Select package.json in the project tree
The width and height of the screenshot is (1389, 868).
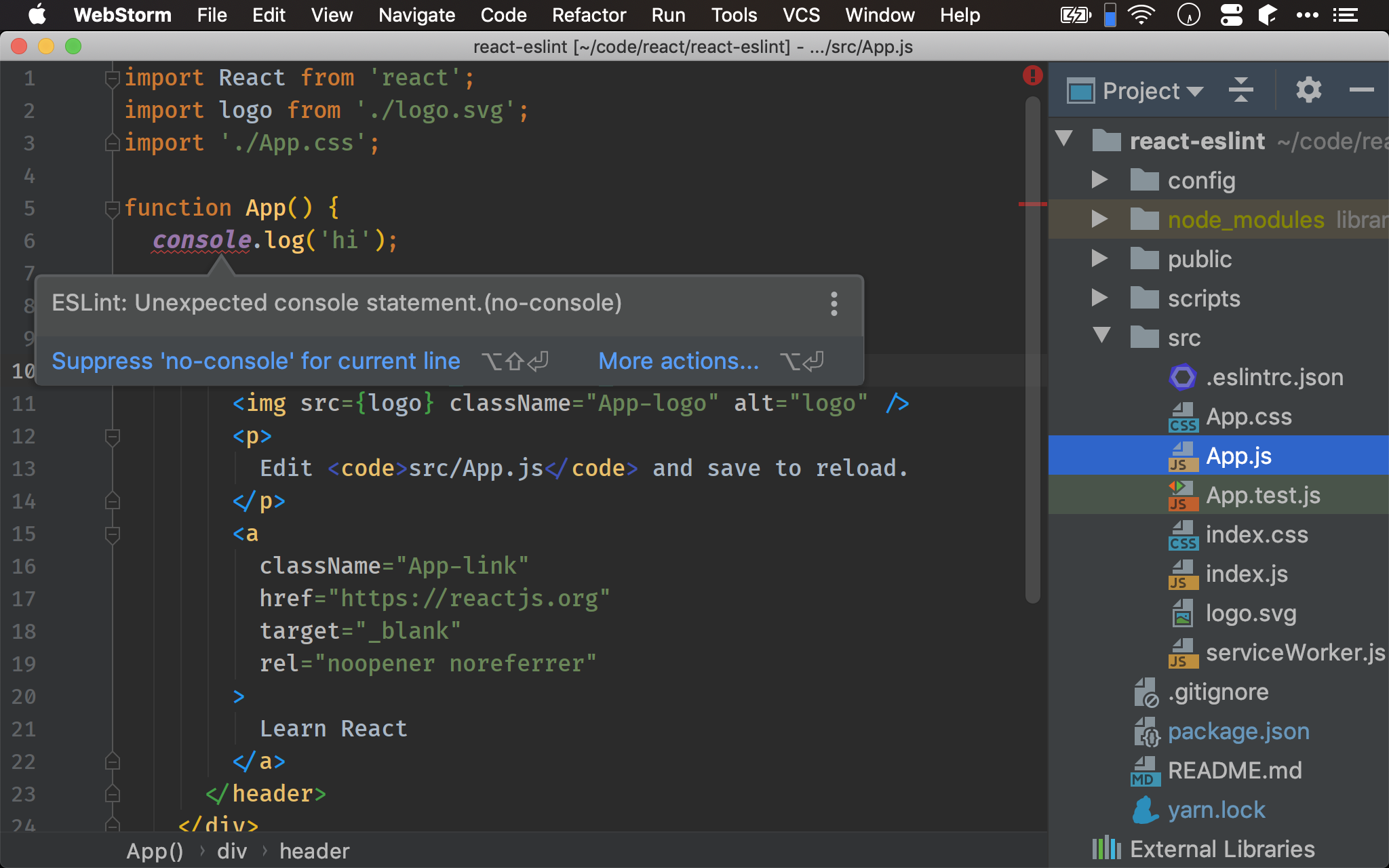pyautogui.click(x=1218, y=731)
